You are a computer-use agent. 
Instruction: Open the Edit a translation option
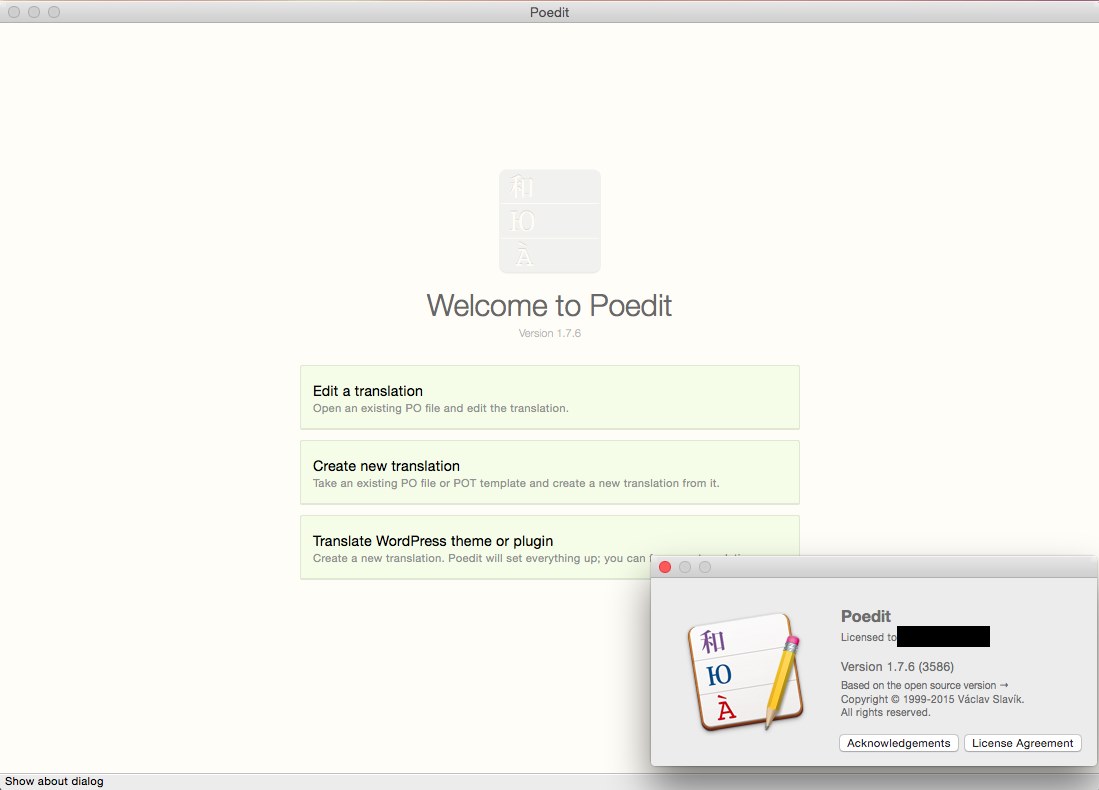550,397
